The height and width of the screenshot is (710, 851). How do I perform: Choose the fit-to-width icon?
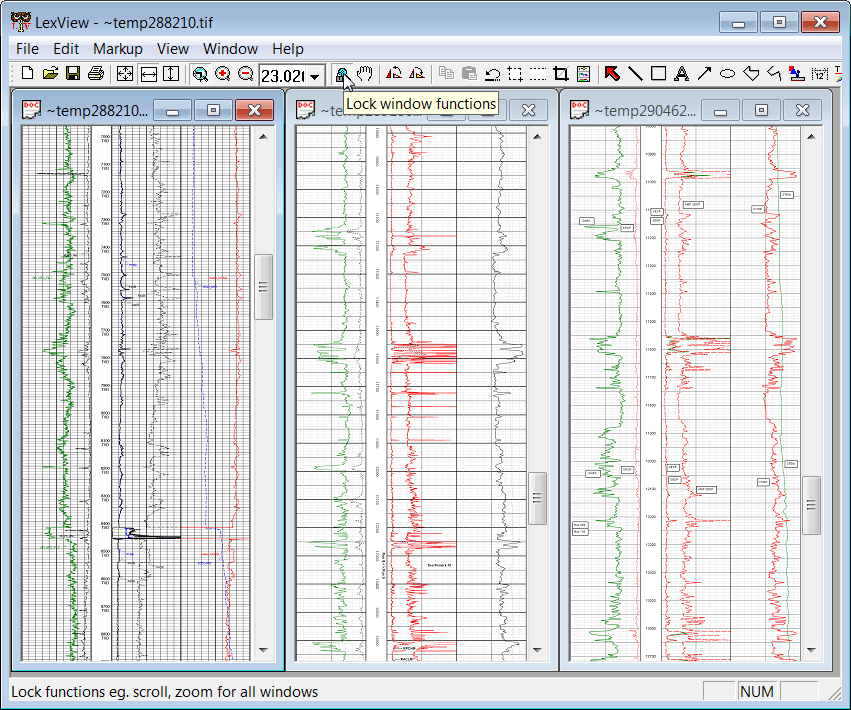[148, 74]
